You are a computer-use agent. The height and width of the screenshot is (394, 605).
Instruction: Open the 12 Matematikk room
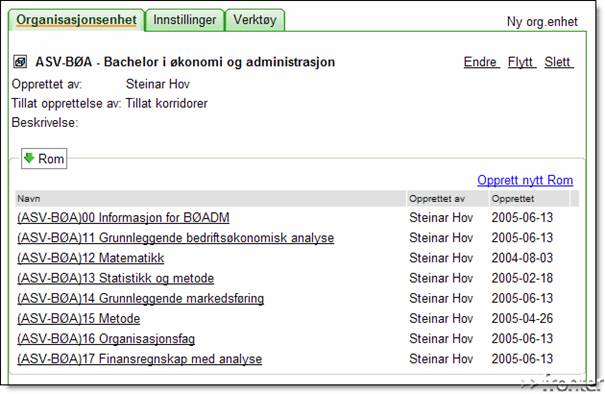tap(91, 258)
